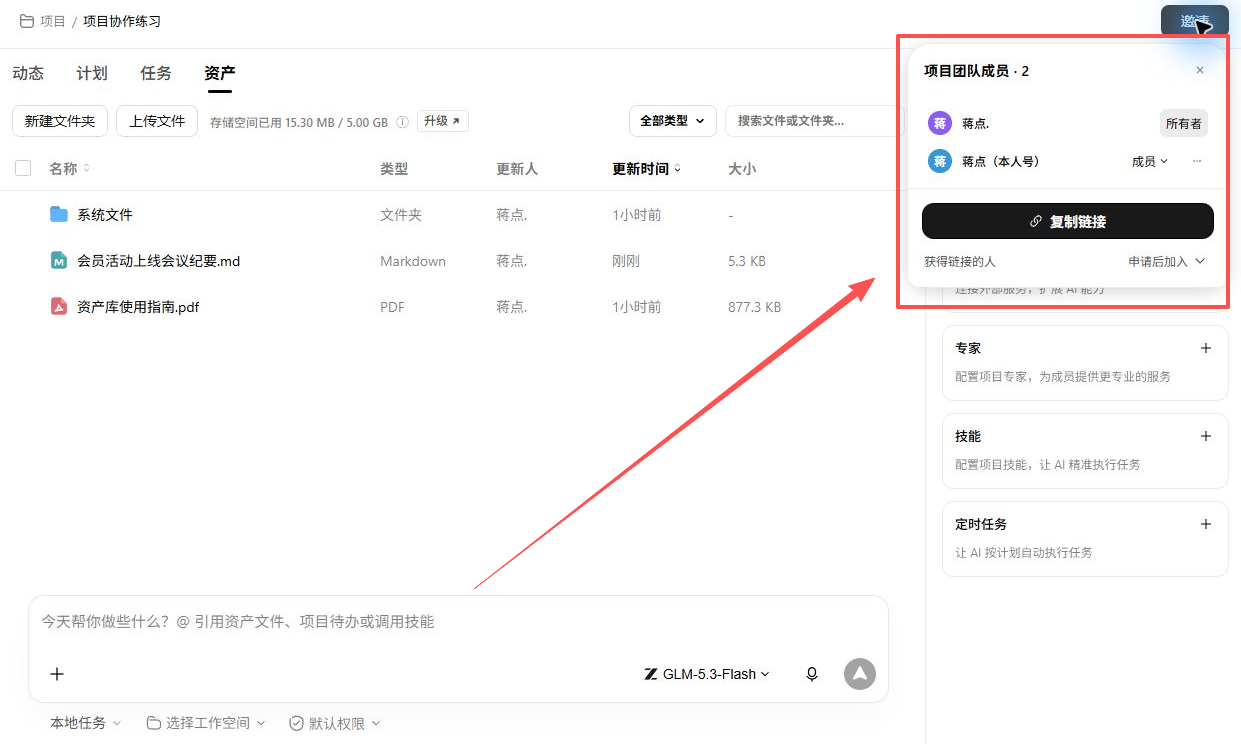Click the blue avatar of 蒋点（本人号）
The image size is (1241, 744).
(x=940, y=161)
